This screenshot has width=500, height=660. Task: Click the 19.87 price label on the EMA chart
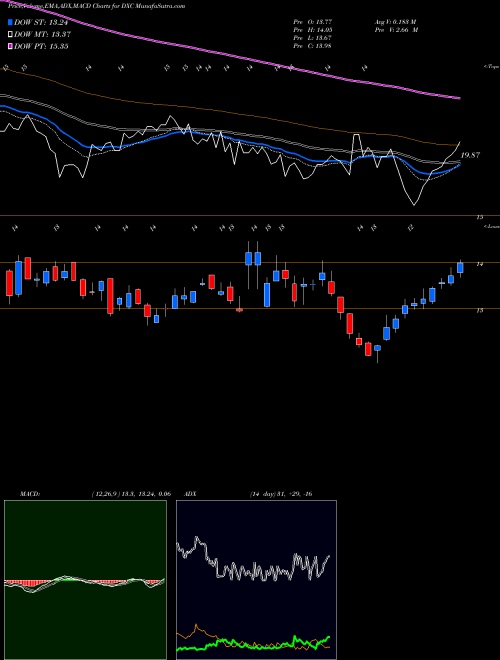click(470, 155)
